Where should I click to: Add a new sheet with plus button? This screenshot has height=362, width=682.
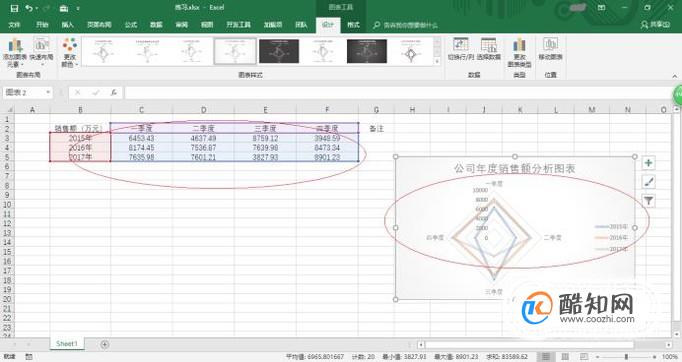(x=104, y=344)
